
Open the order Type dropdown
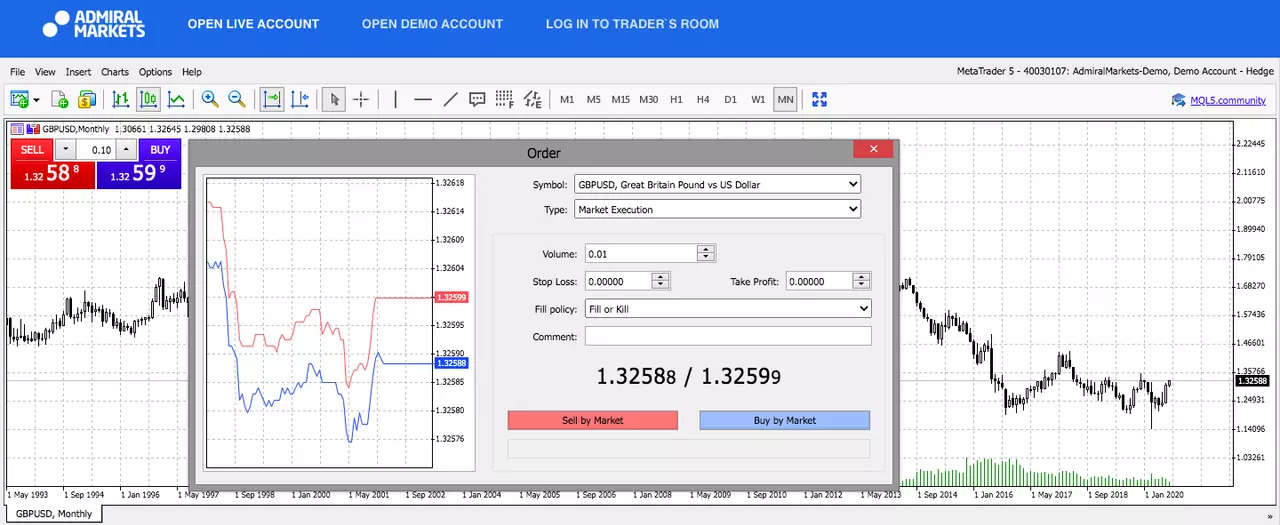(x=717, y=210)
